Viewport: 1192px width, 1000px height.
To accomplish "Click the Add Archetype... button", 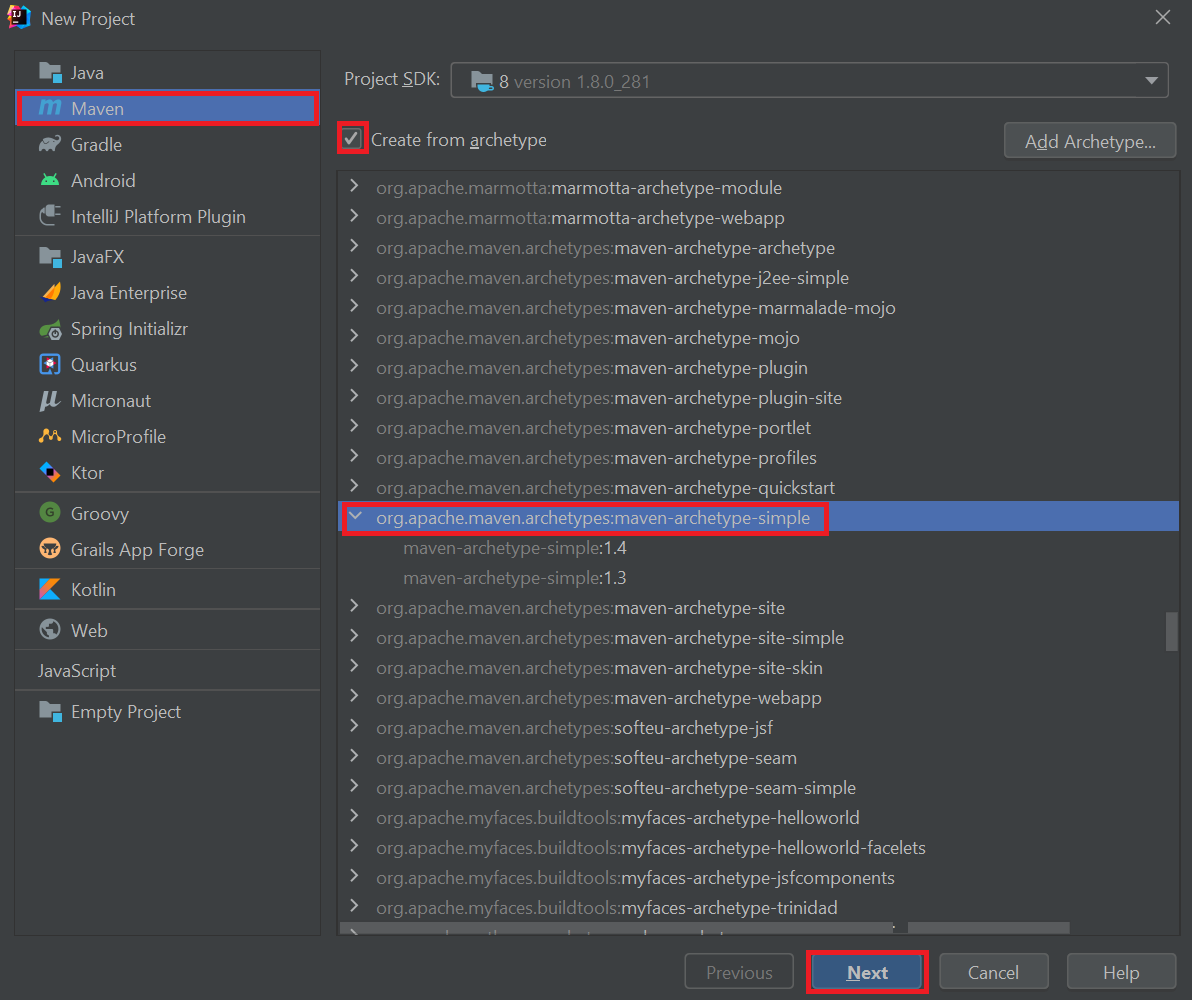I will point(1090,141).
